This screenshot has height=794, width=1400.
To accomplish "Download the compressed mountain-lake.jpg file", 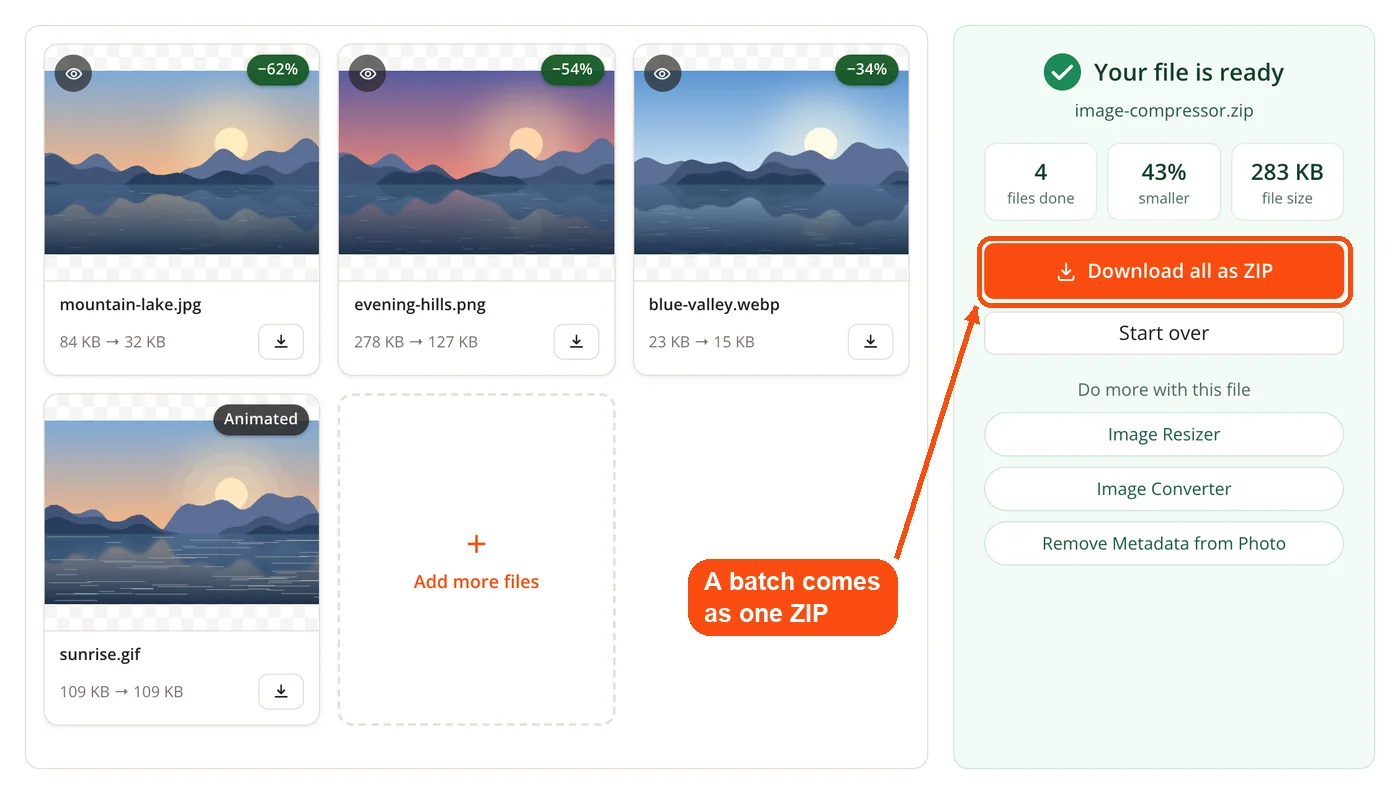I will coord(281,342).
